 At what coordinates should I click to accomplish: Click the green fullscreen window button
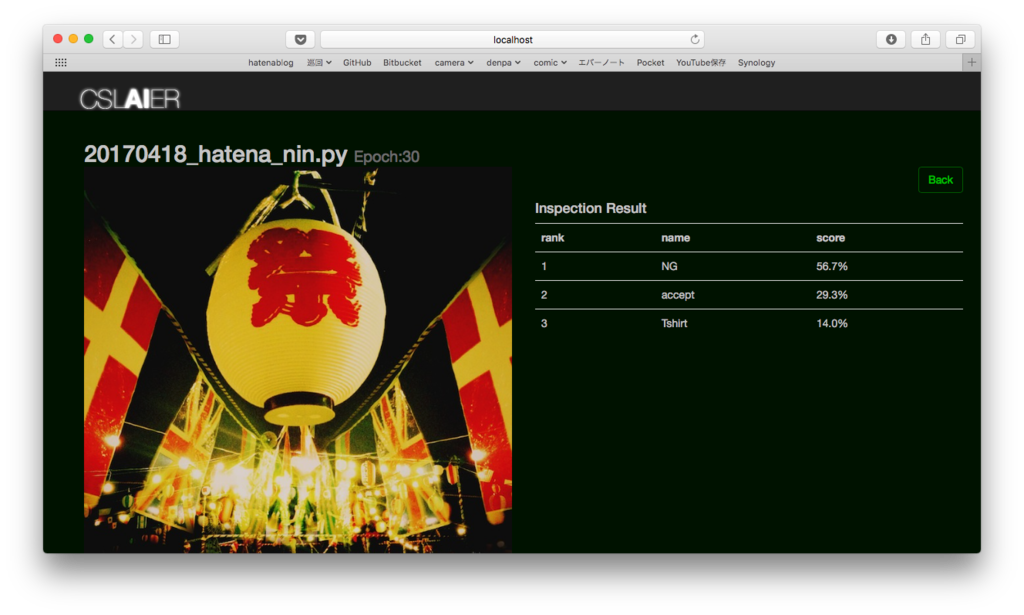click(x=89, y=39)
